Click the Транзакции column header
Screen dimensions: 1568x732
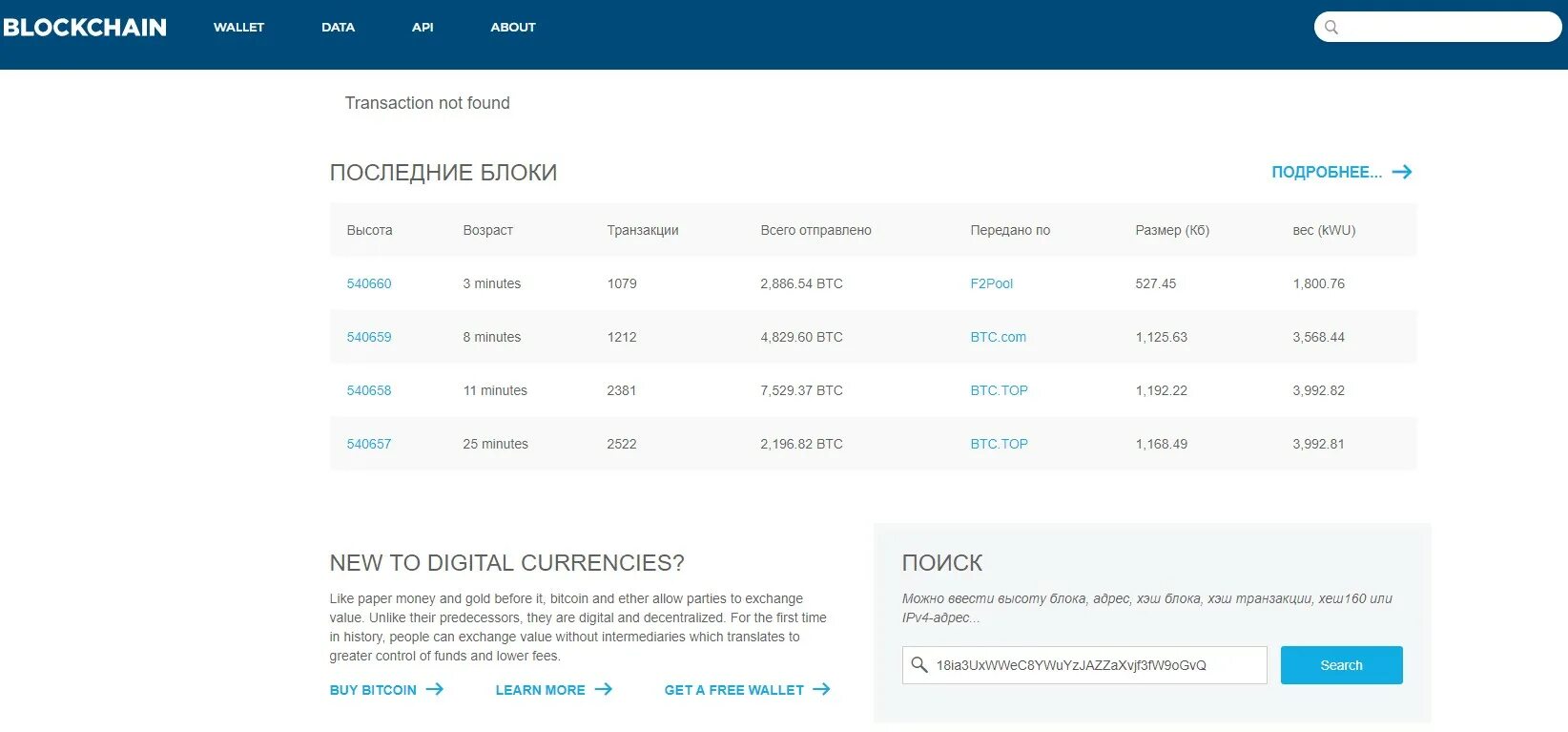click(643, 230)
